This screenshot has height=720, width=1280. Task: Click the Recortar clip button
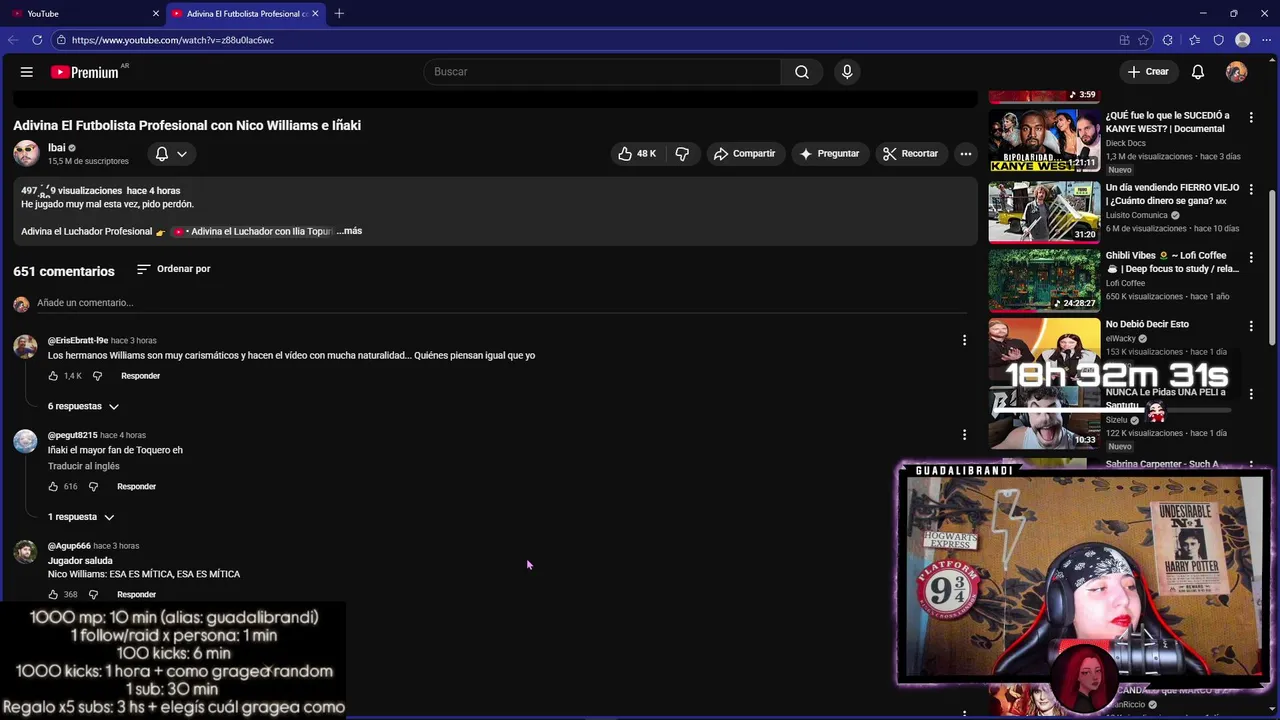point(910,154)
